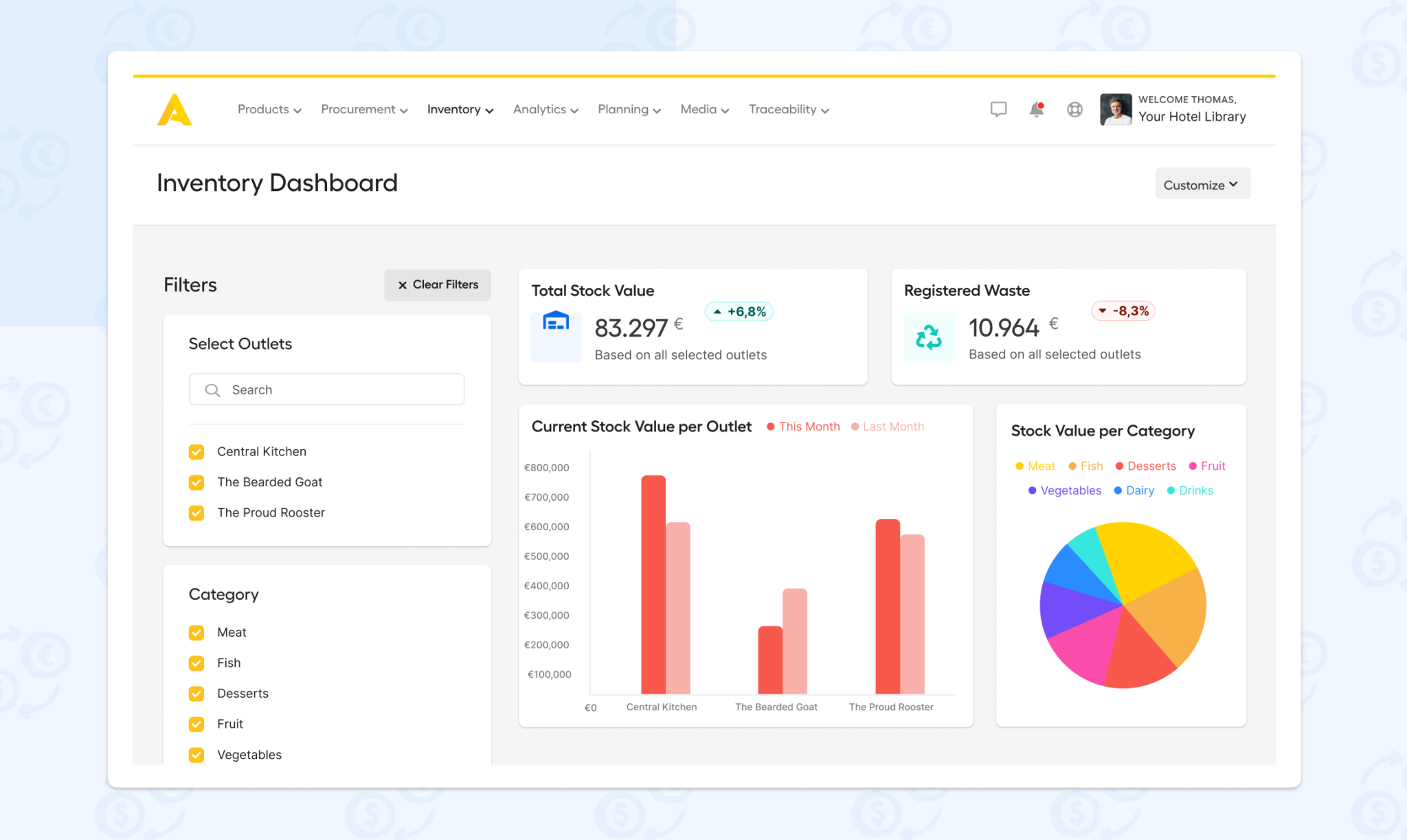The height and width of the screenshot is (840, 1407).
Task: Click the search magnifier icon in outlets
Action: pos(212,390)
